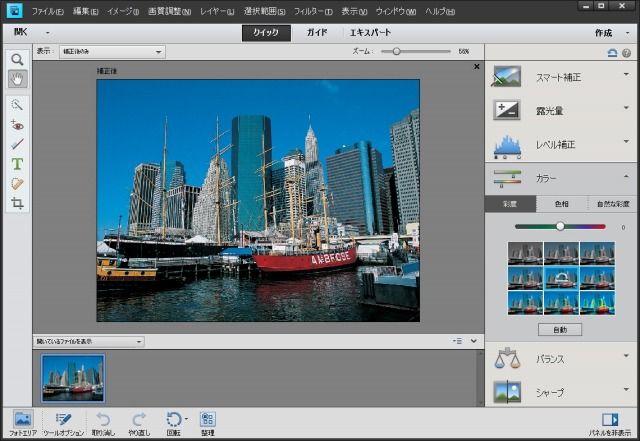Close the image with the X
640x441 pixels.
pos(476,66)
